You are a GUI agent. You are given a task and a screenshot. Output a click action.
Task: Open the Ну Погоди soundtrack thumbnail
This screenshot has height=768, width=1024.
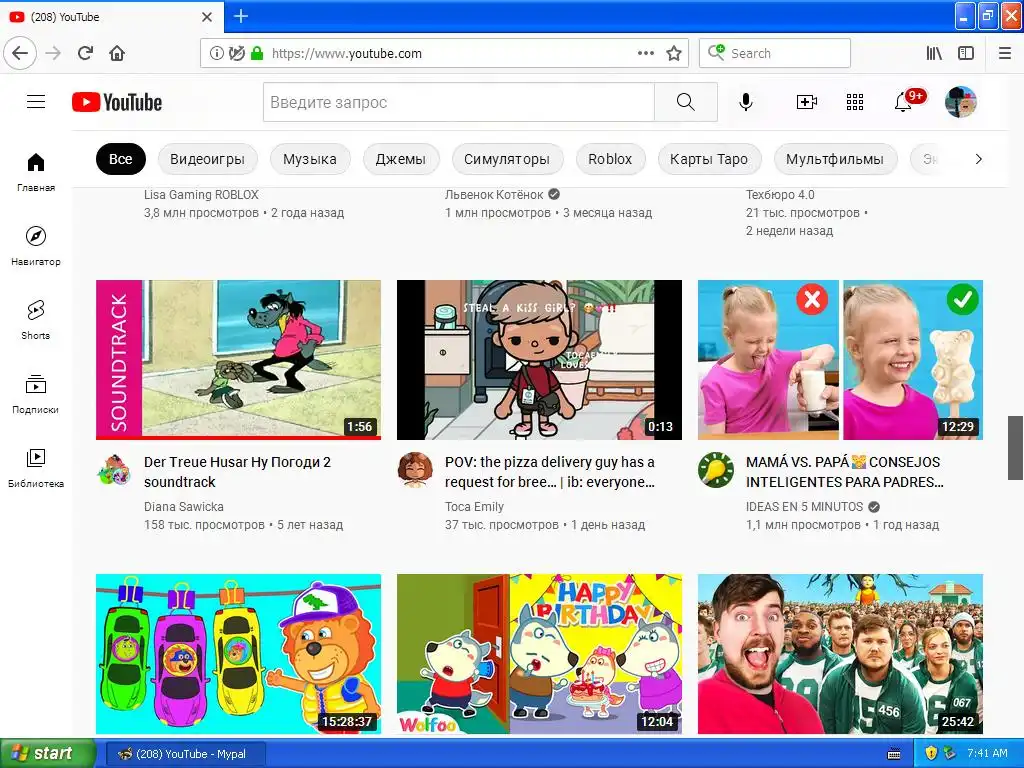pyautogui.click(x=238, y=360)
